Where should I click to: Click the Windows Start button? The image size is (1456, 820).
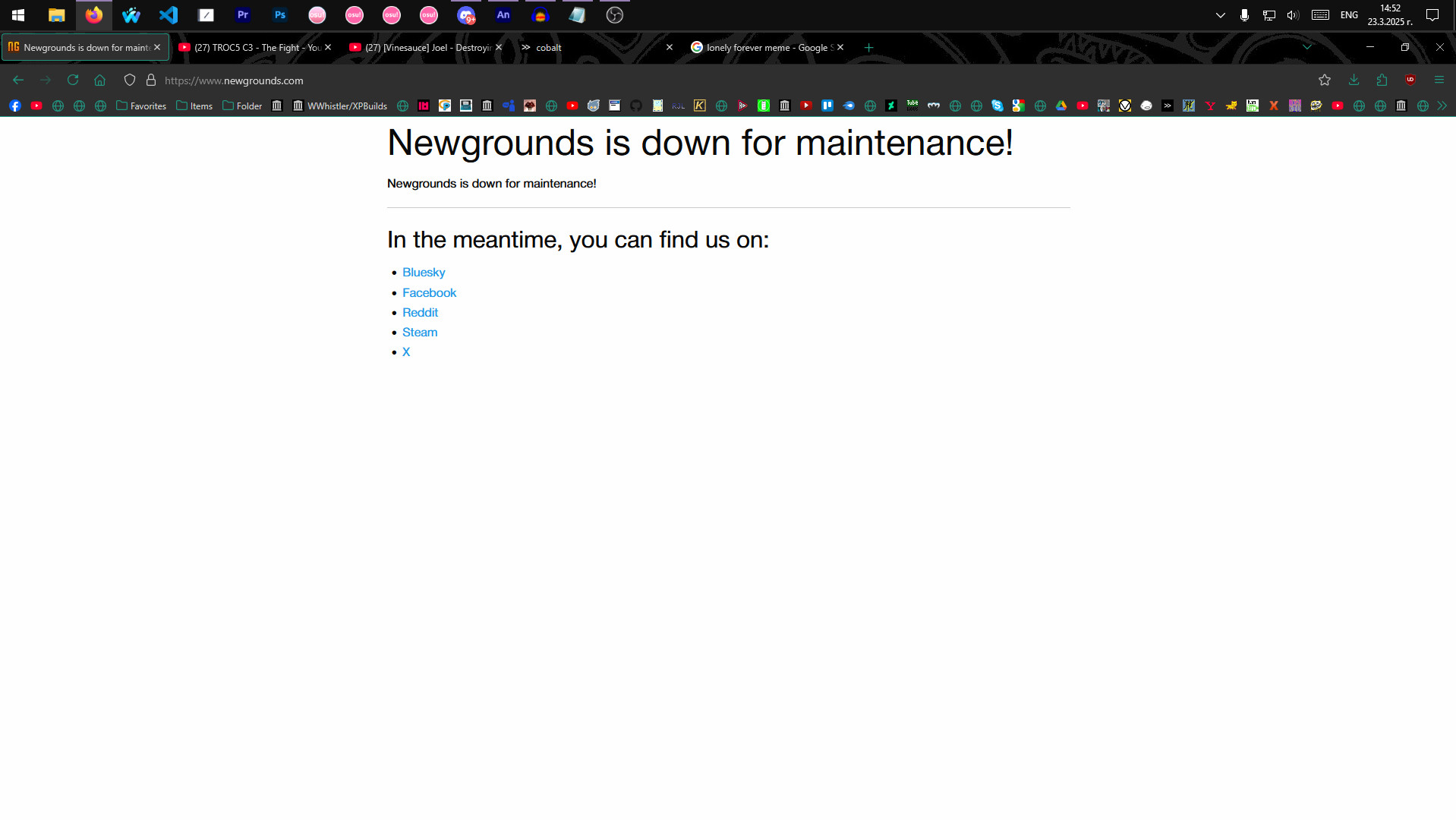tap(18, 15)
